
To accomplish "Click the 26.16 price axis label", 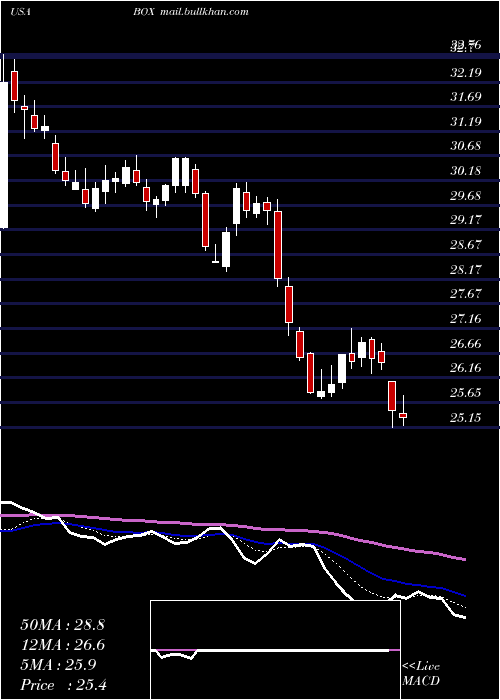I will [x=466, y=368].
